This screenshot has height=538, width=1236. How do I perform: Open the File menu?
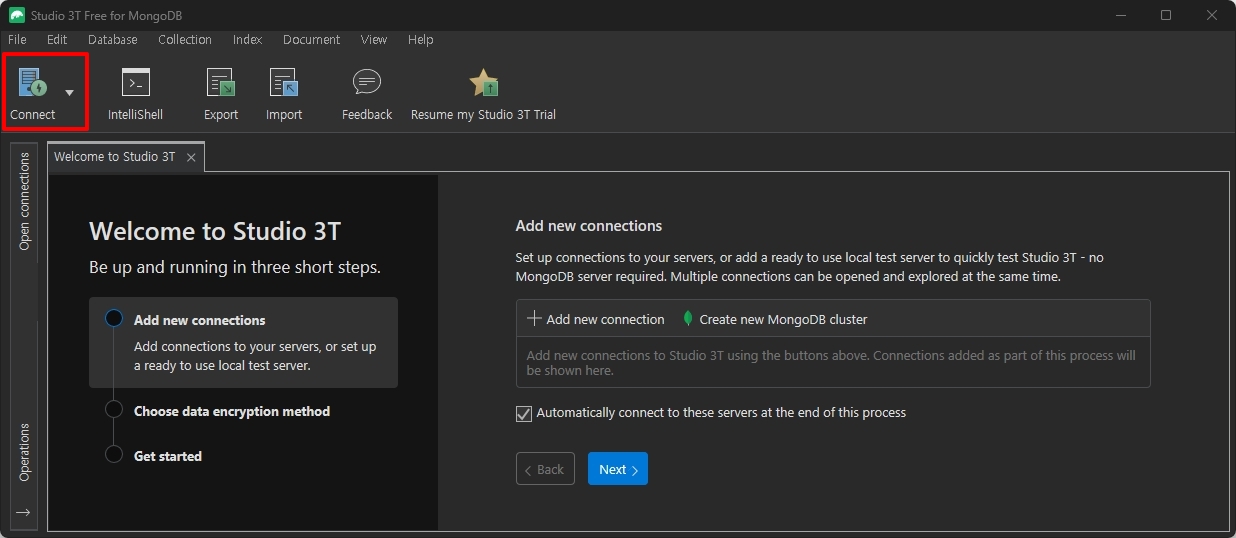(x=17, y=40)
